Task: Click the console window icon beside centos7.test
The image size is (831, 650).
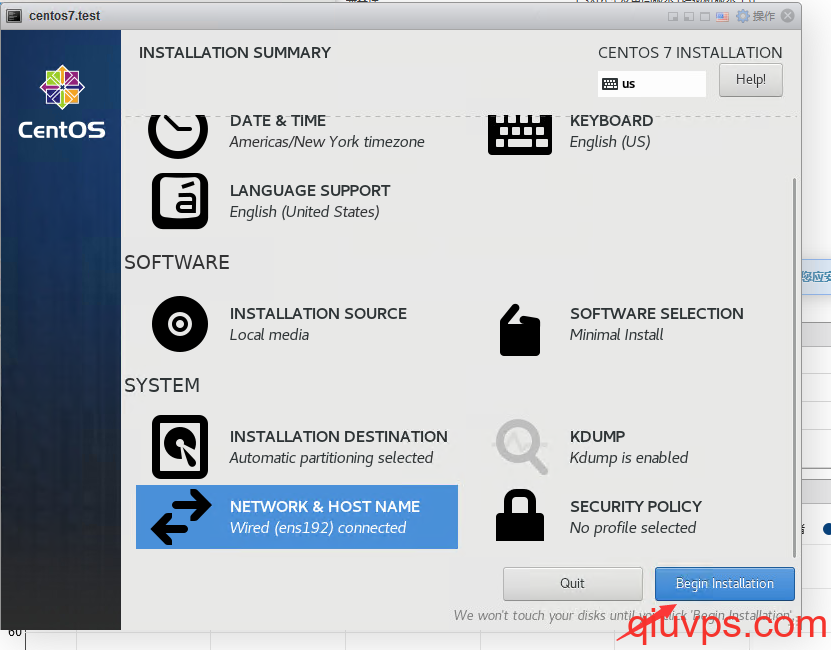Action: point(14,16)
